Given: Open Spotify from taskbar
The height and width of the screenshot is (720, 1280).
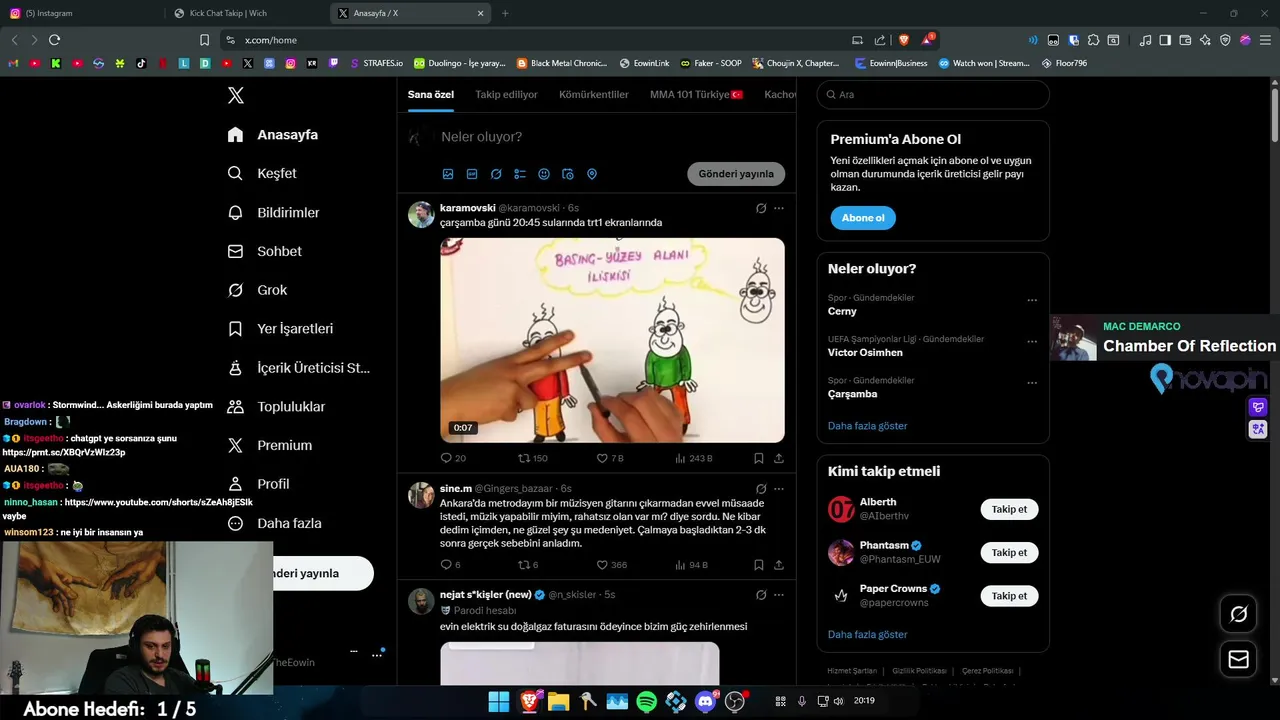Looking at the screenshot, I should (646, 702).
